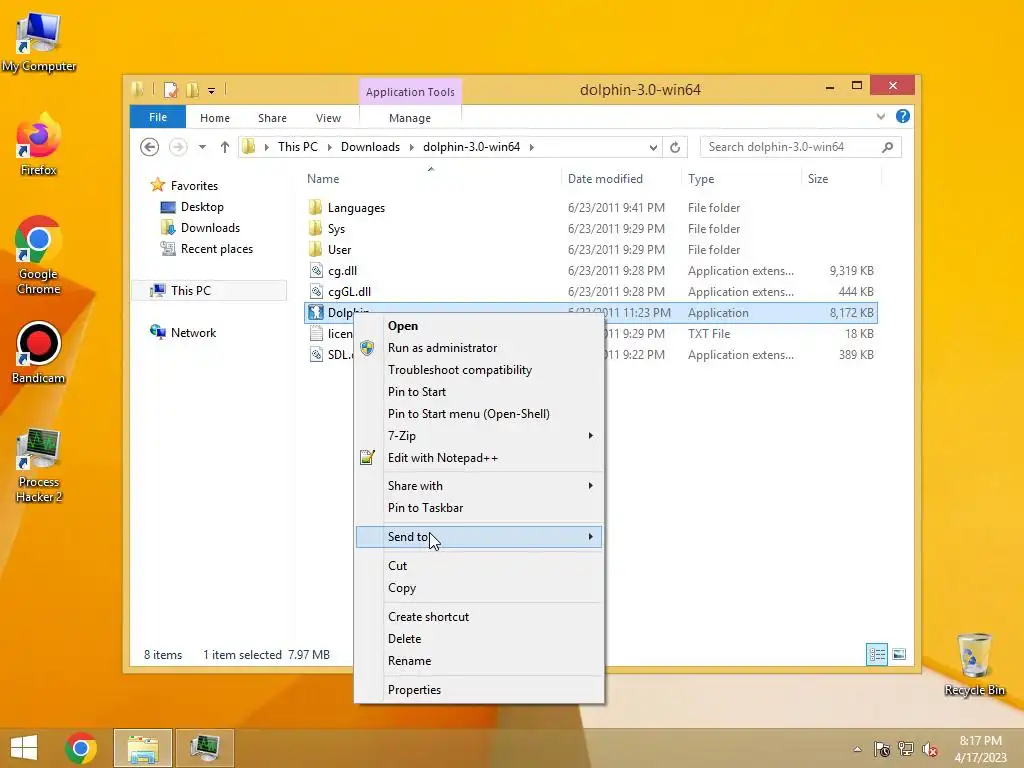1024x768 pixels.
Task: Open the Manage ribbon tab
Action: tap(409, 118)
